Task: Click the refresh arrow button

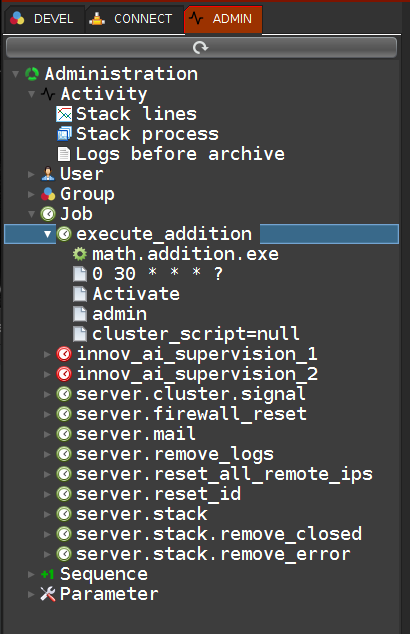Action: pyautogui.click(x=201, y=48)
